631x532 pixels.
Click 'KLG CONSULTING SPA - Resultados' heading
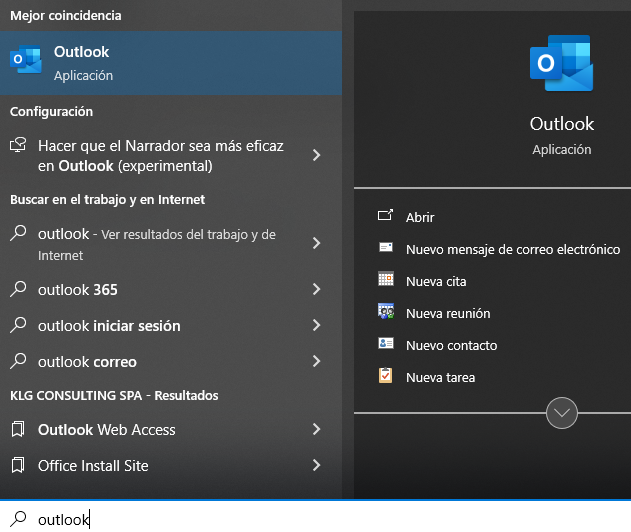pyautogui.click(x=114, y=396)
